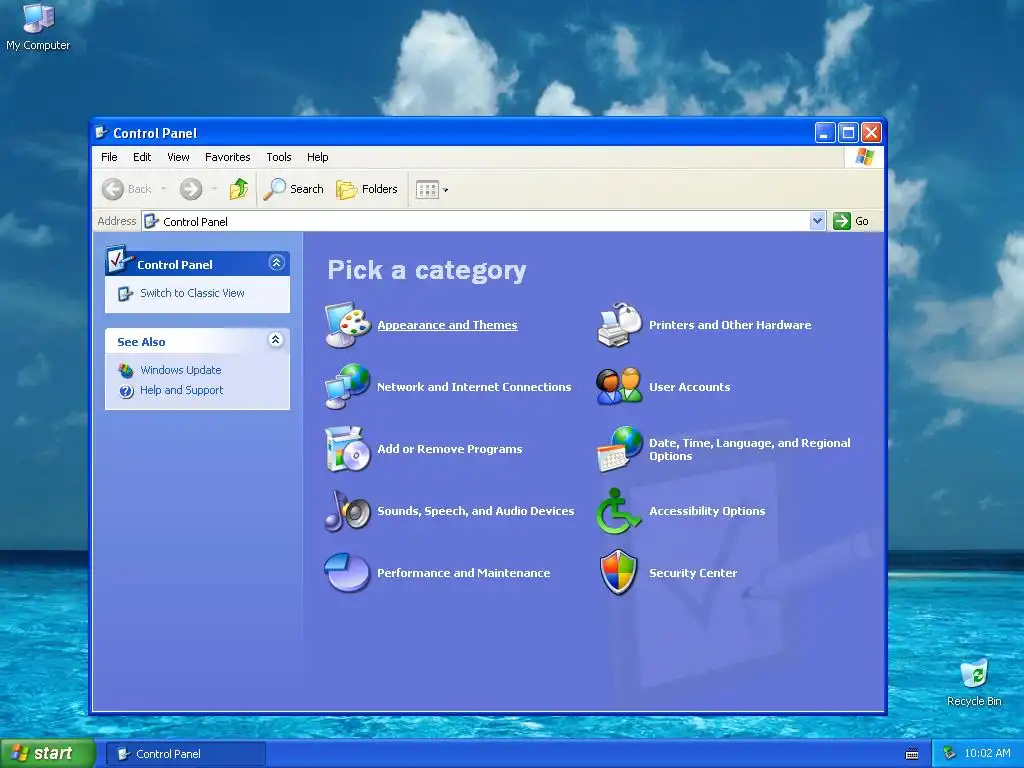Image resolution: width=1024 pixels, height=768 pixels.
Task: Open the Add or Remove Programs CD icon
Action: [347, 449]
